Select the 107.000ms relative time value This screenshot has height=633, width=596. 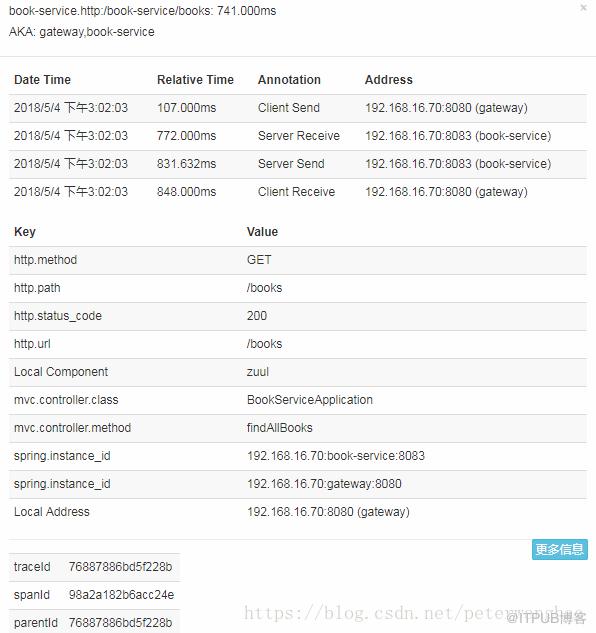point(187,108)
